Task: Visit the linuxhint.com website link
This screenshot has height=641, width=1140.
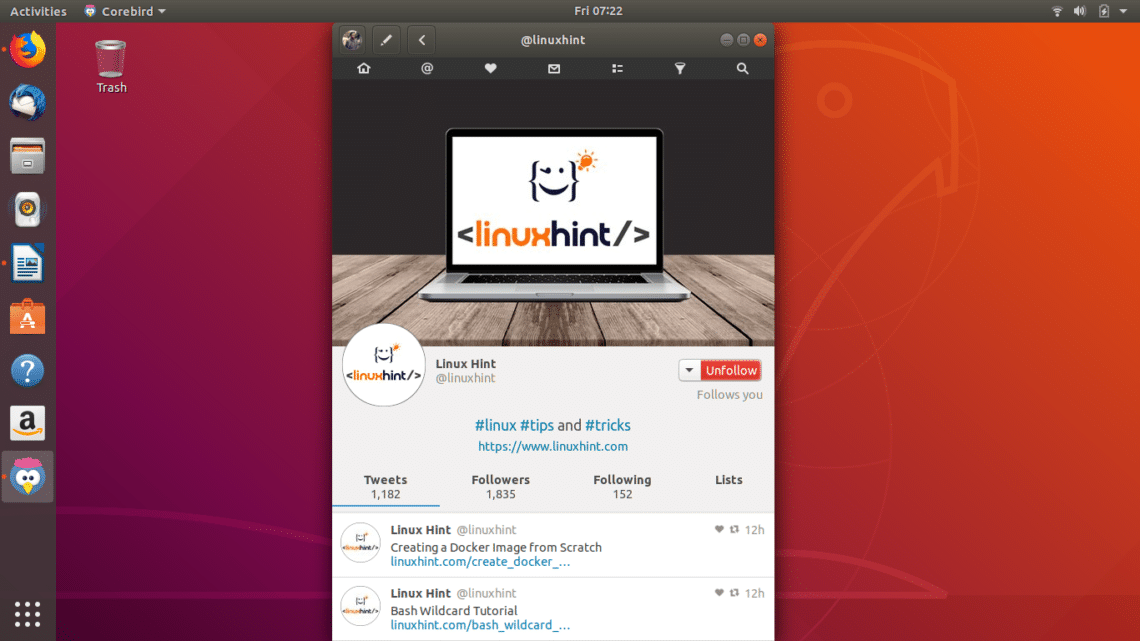Action: point(553,446)
